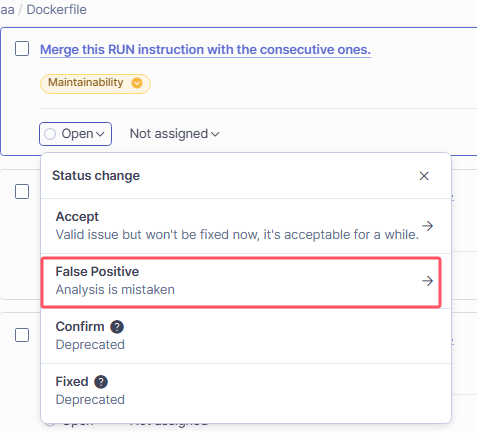Click the Maintainability tag dropdown
This screenshot has width=477, height=433.
point(95,84)
